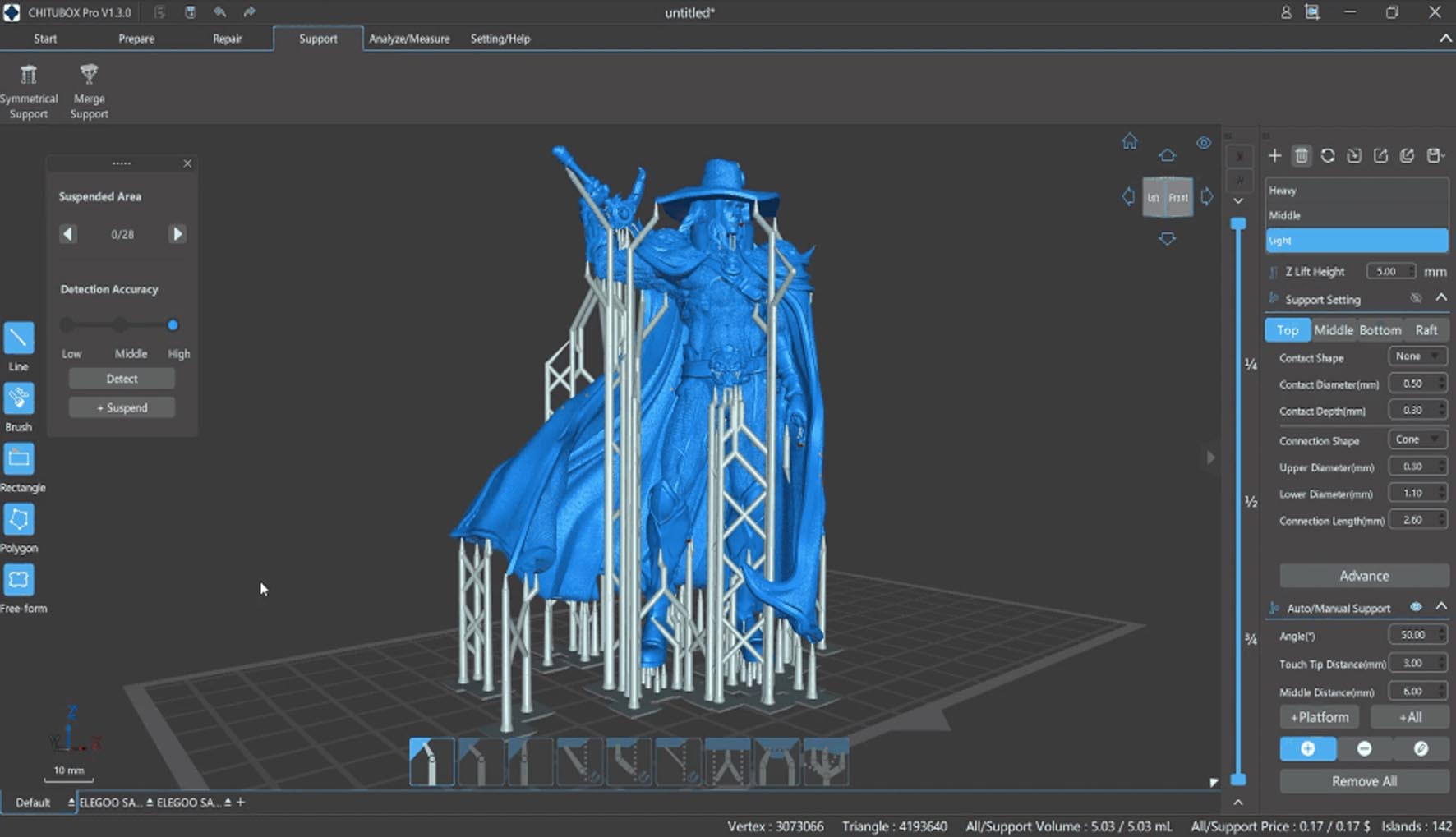Set Detection Accuracy slider to Middle
This screenshot has width=1456, height=837.
pyautogui.click(x=120, y=325)
